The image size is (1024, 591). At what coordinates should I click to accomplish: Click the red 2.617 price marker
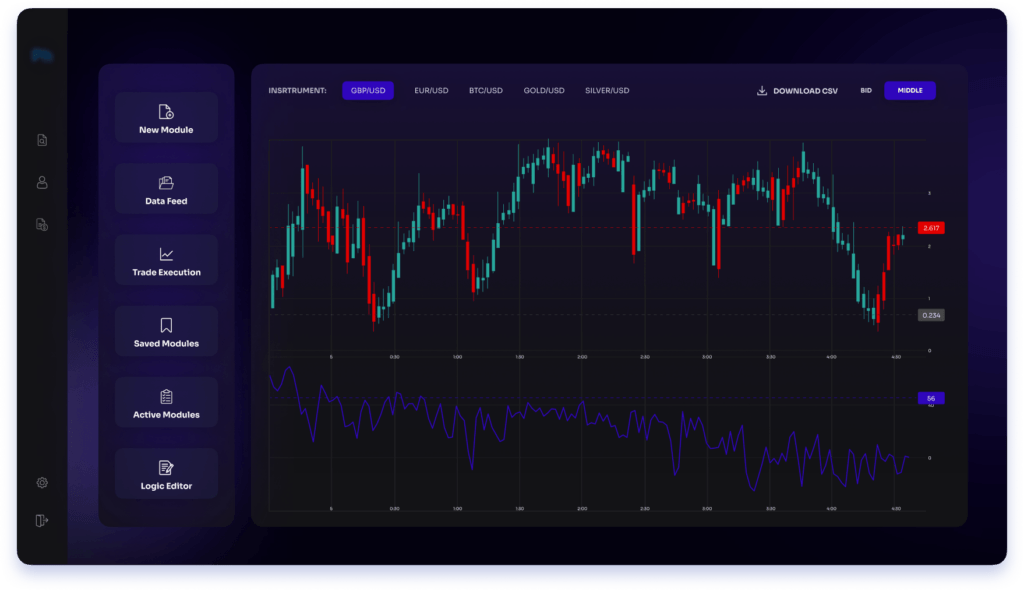coord(932,227)
